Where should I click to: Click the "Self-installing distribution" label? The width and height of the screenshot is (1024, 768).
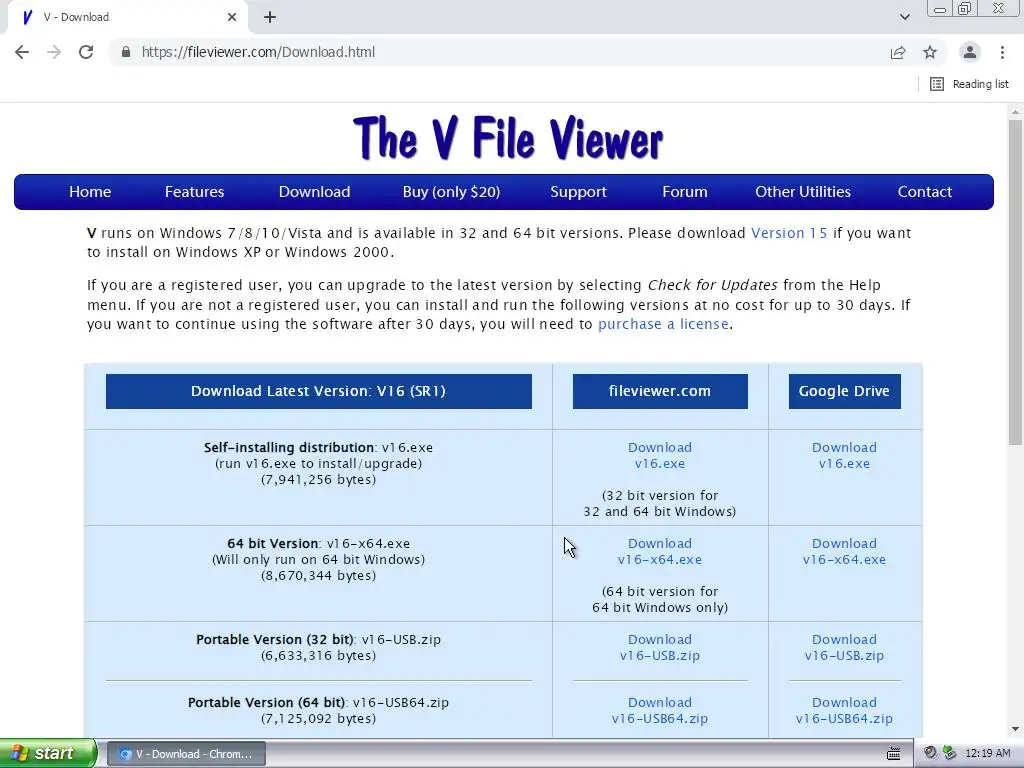point(289,448)
